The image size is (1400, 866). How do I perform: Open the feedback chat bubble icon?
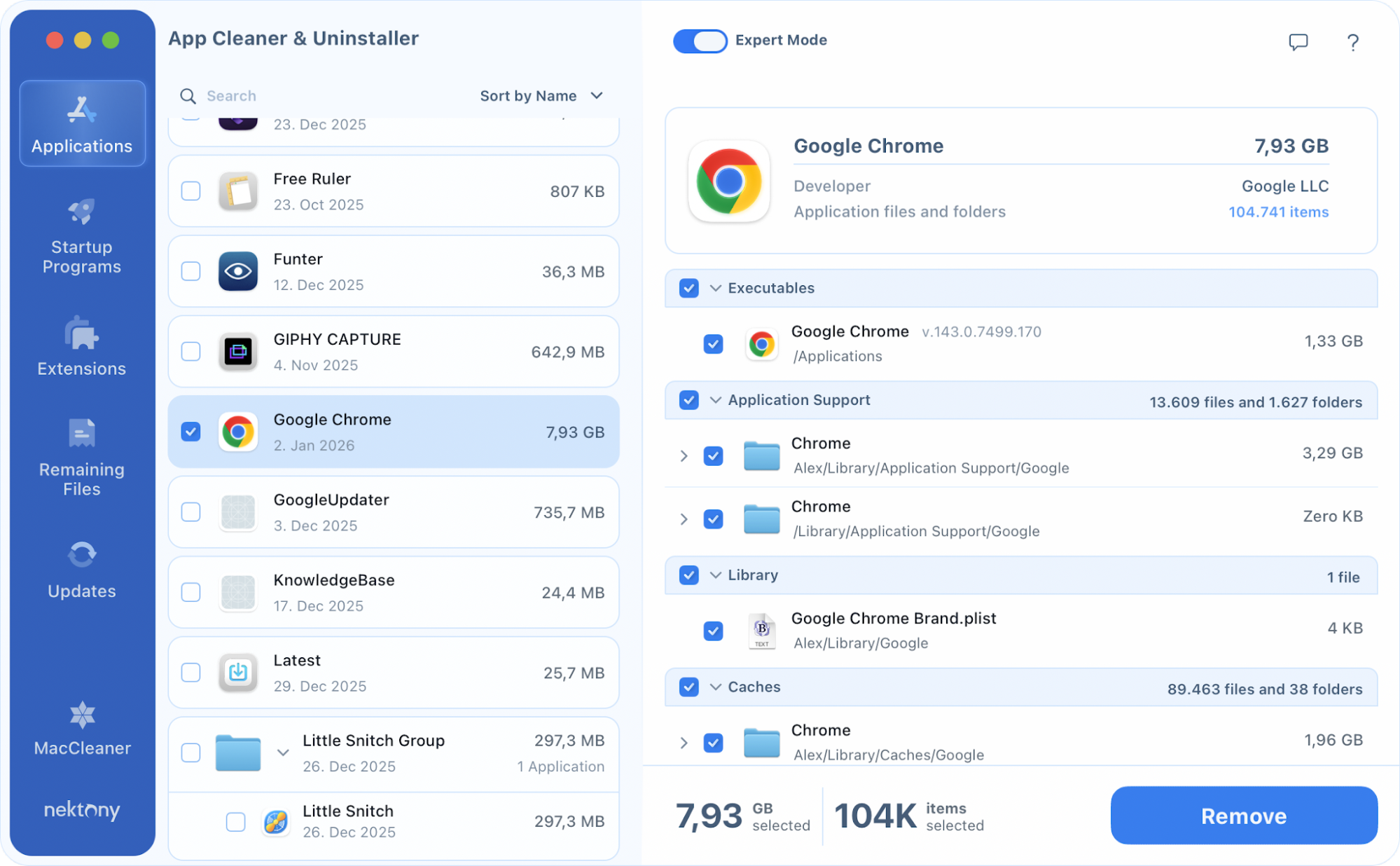(x=1298, y=42)
